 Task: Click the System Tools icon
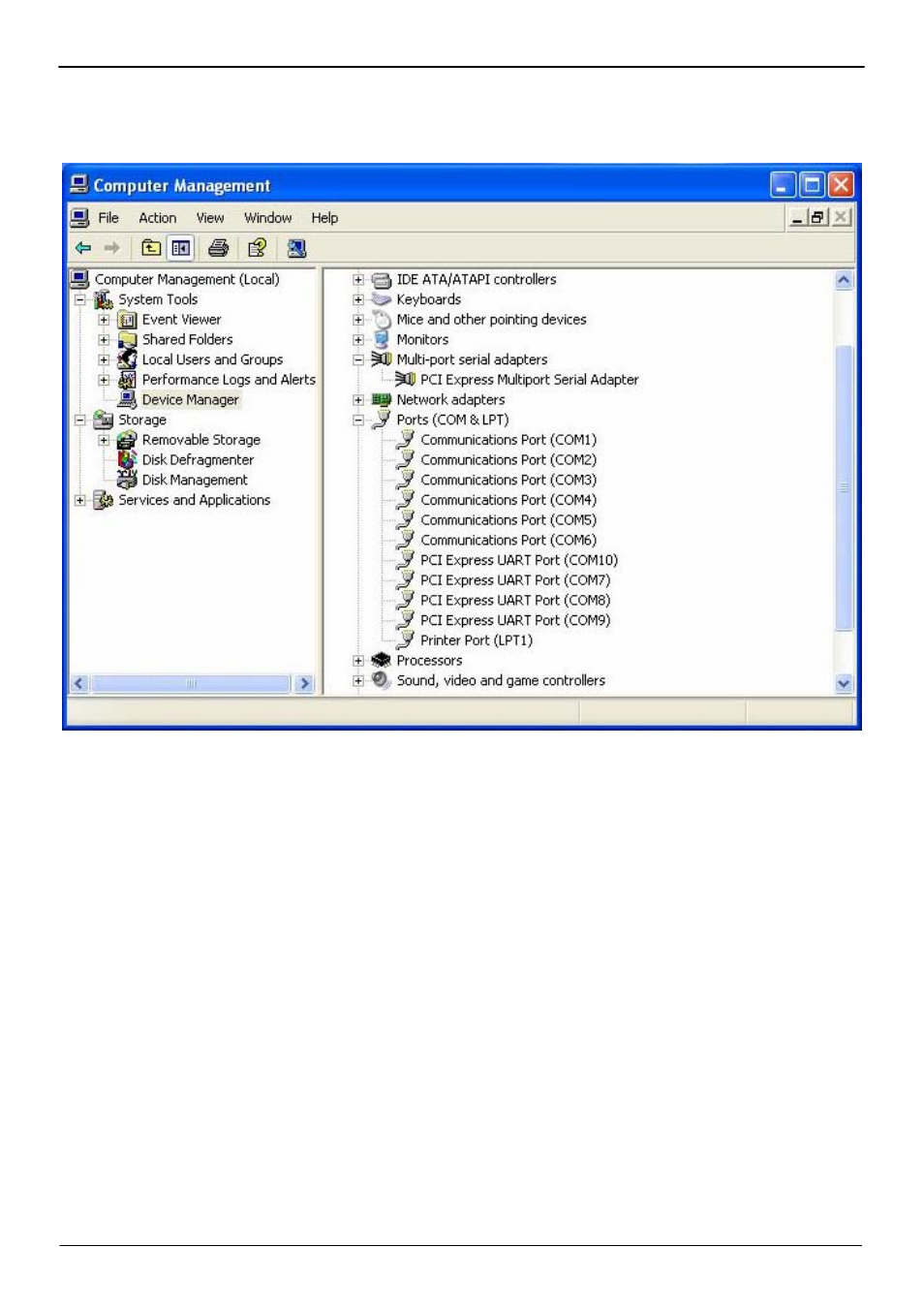click(x=104, y=299)
